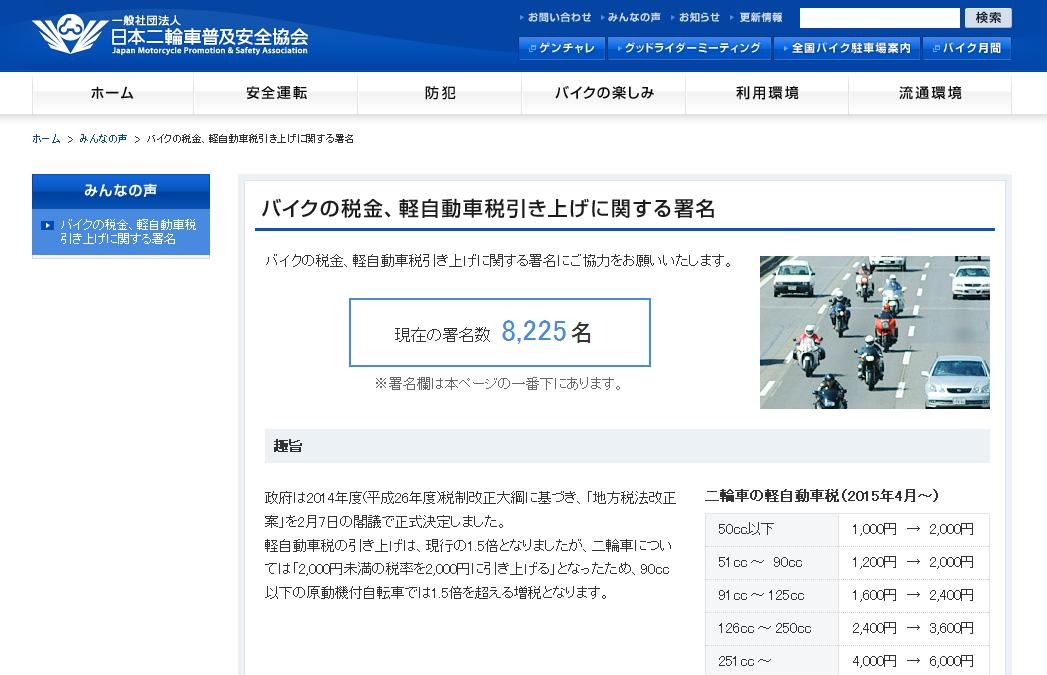Click table cell 126cc～250cc
This screenshot has height=675, width=1047.
click(772, 629)
